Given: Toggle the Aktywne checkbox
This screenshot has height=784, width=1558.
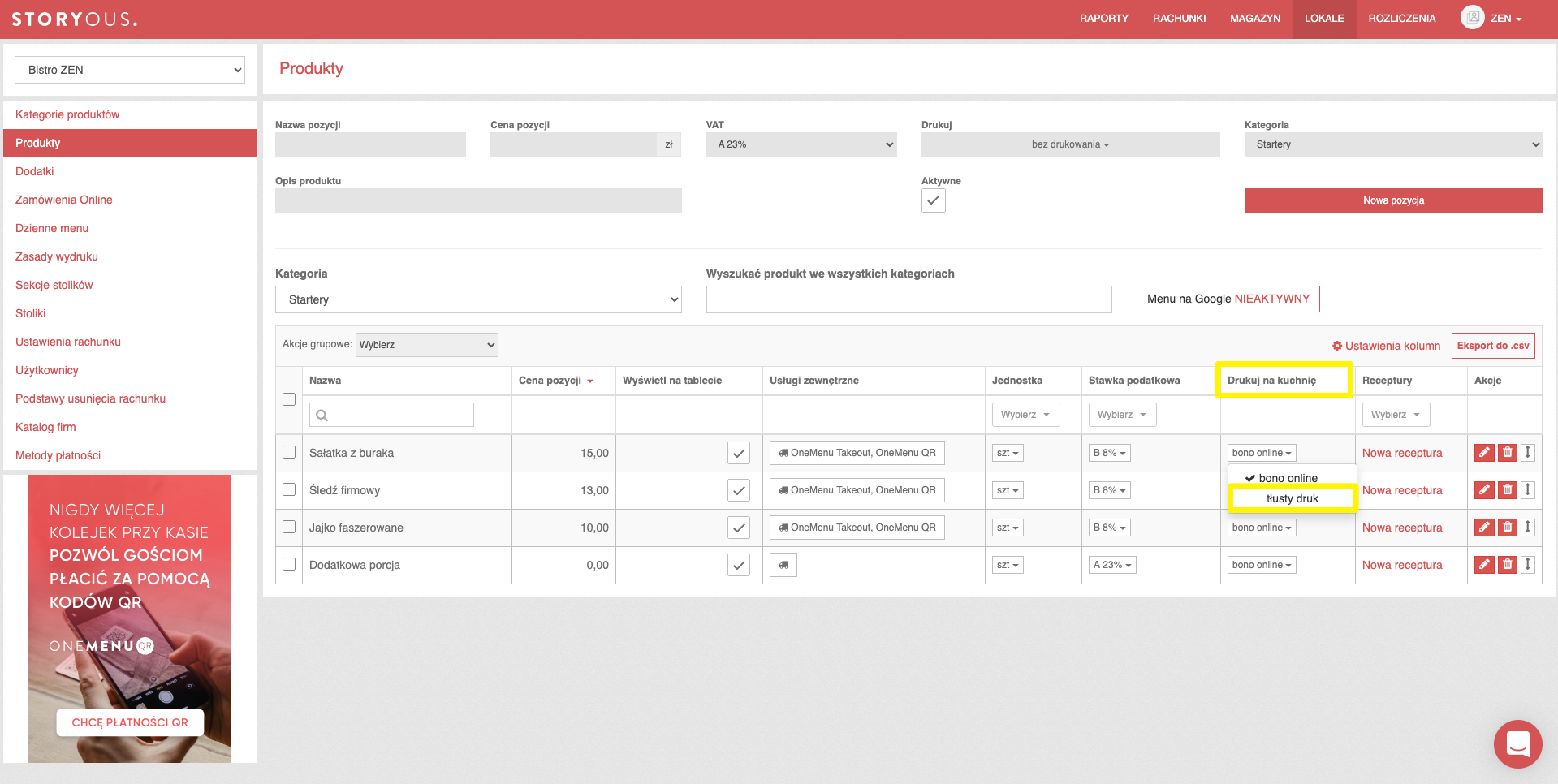Looking at the screenshot, I should click(x=934, y=200).
